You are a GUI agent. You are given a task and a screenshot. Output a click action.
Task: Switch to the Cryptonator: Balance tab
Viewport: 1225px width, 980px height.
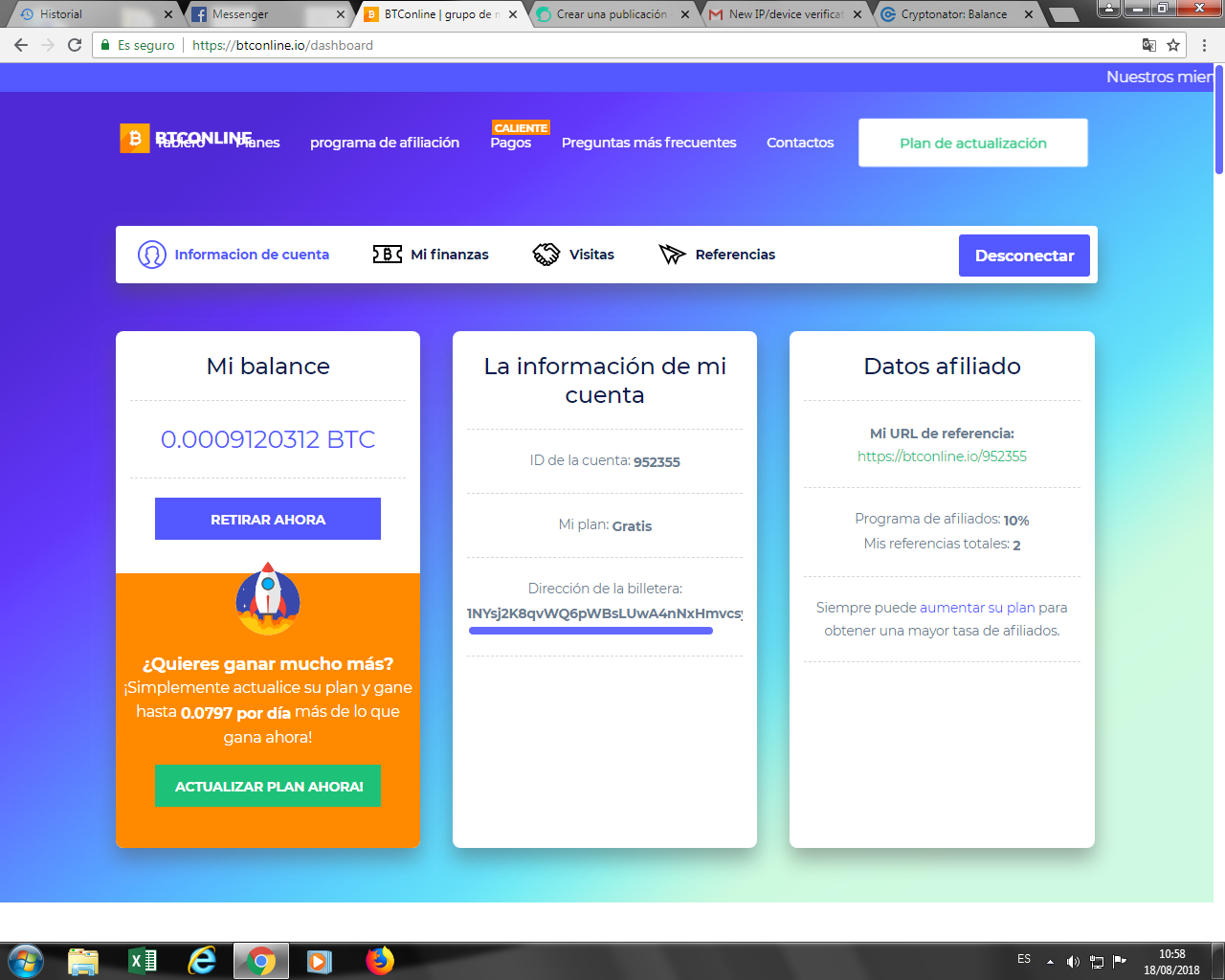pyautogui.click(x=955, y=14)
